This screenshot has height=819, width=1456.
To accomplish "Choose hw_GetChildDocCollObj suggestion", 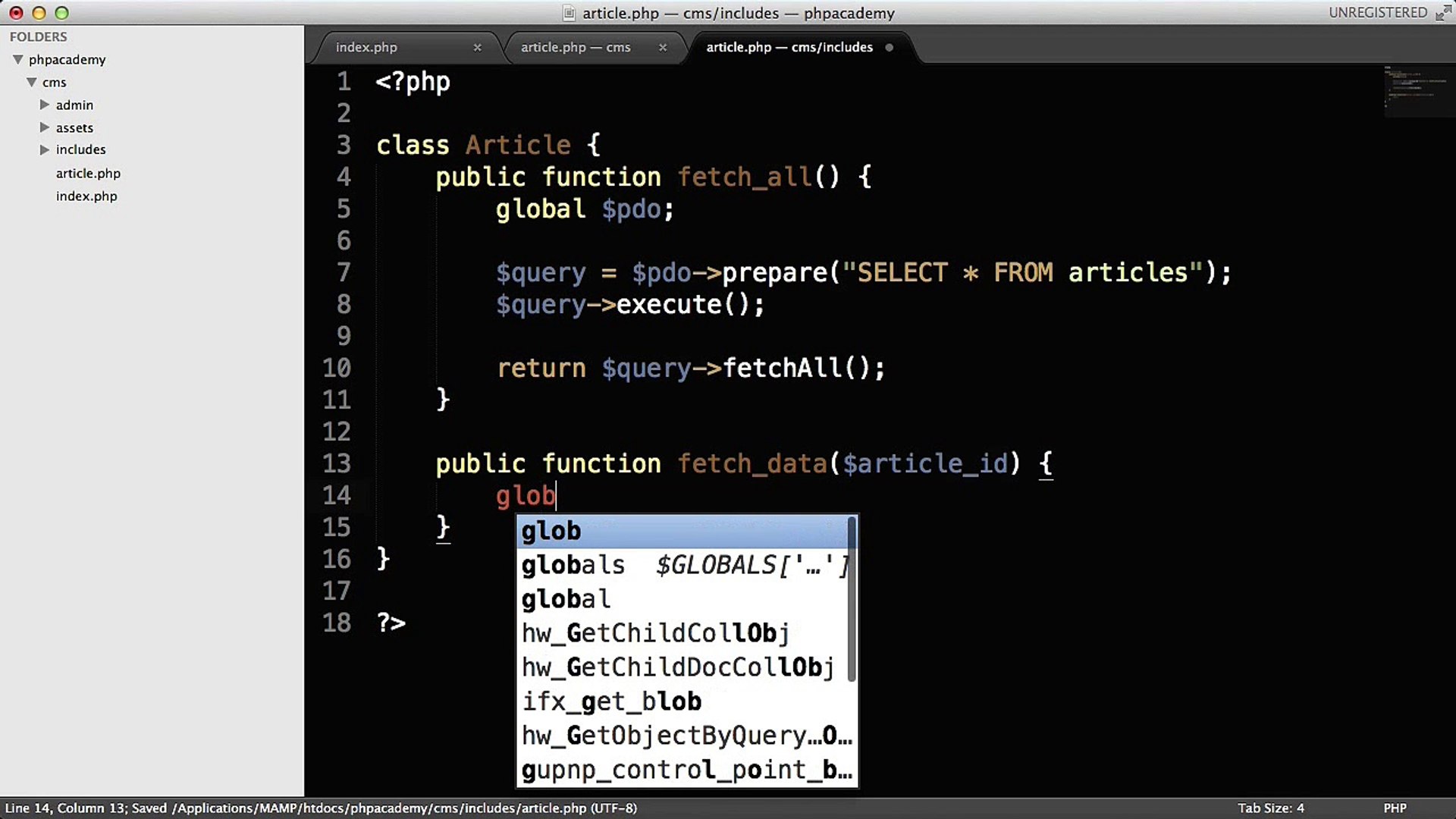I will (x=682, y=667).
